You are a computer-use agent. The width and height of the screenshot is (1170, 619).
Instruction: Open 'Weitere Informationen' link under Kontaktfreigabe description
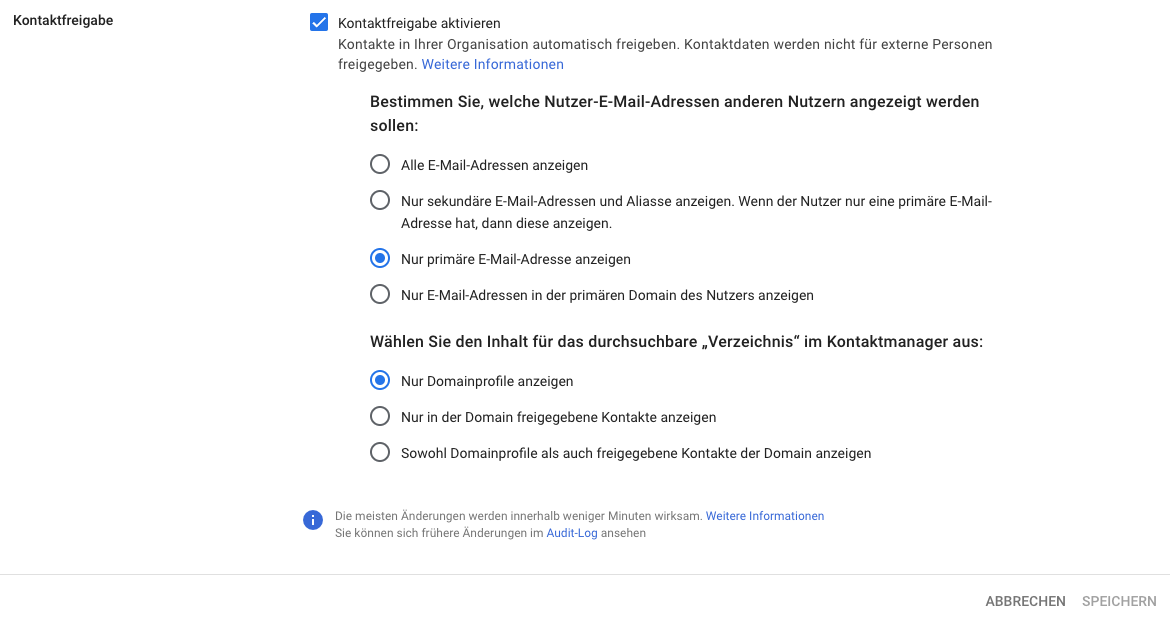[492, 64]
